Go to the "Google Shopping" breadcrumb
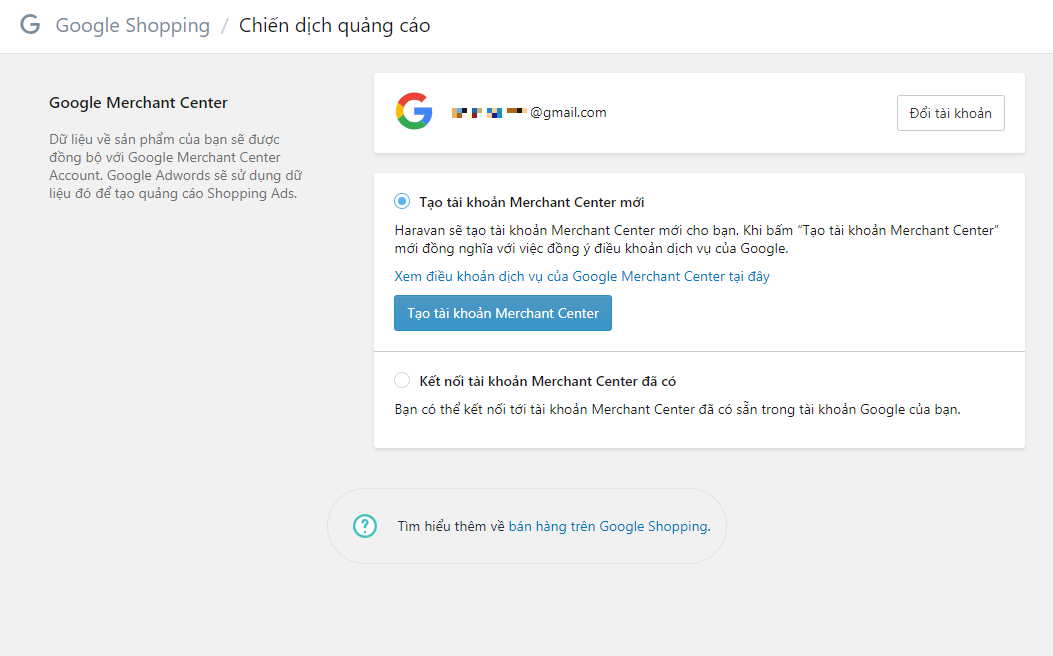 (x=132, y=26)
